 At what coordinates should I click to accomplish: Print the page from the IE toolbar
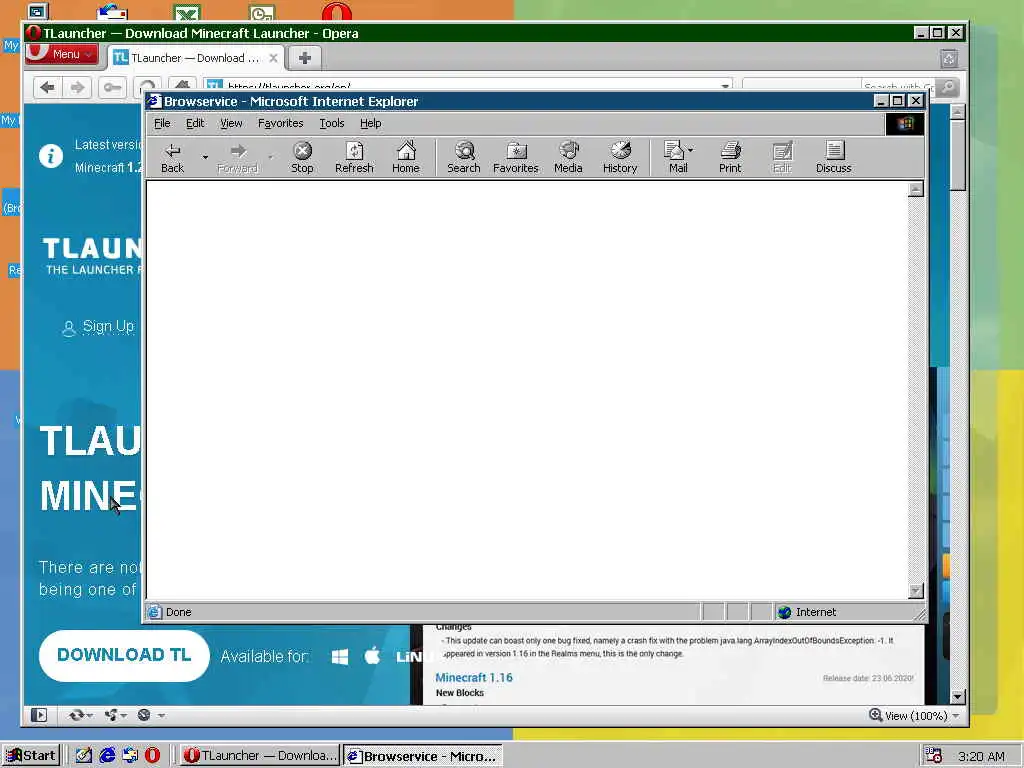(x=730, y=157)
